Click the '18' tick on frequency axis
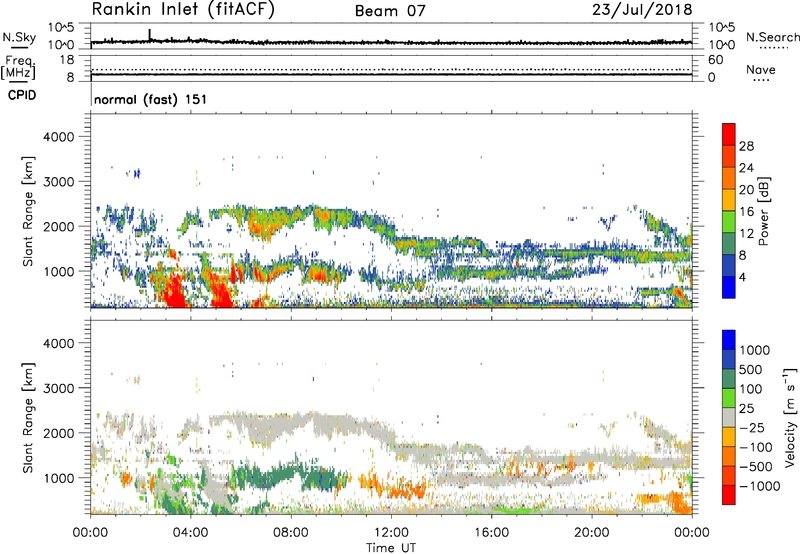The image size is (800, 554). [66, 60]
